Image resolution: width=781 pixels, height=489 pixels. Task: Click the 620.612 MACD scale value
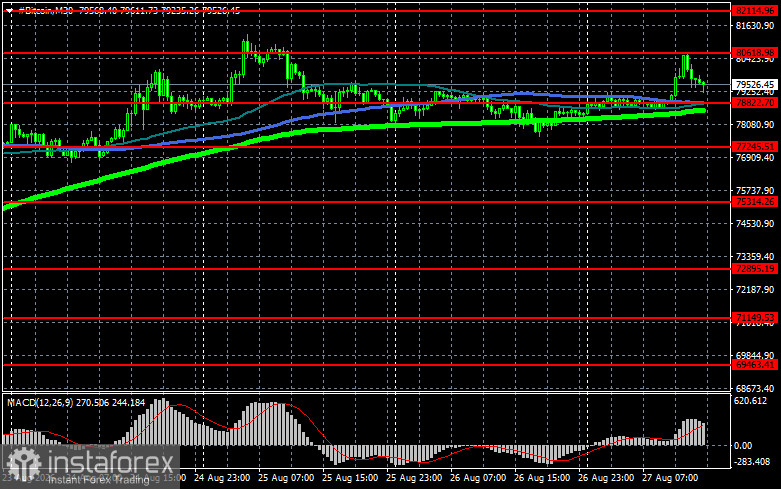(751, 401)
